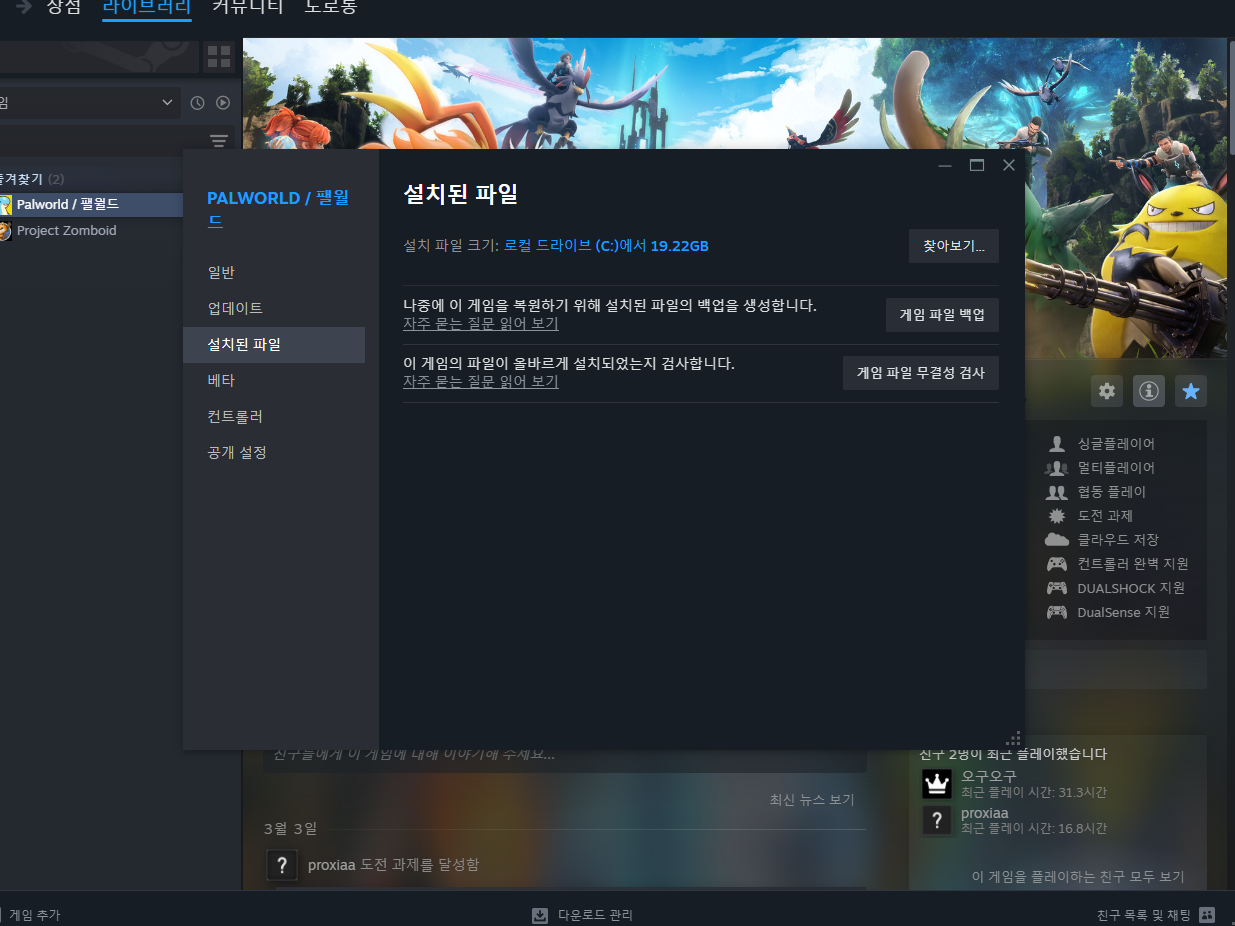The image size is (1235, 926).
Task: Click proxiaa's avatar in activity feed
Action: click(283, 864)
